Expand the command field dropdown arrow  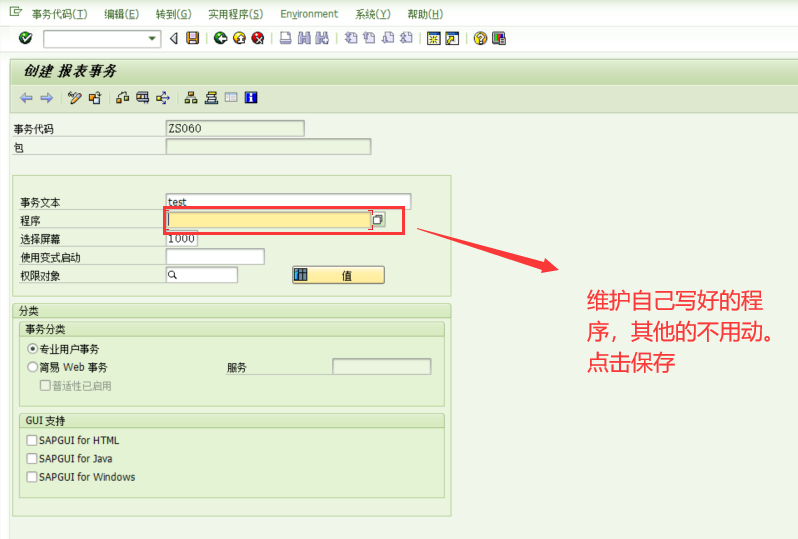152,39
